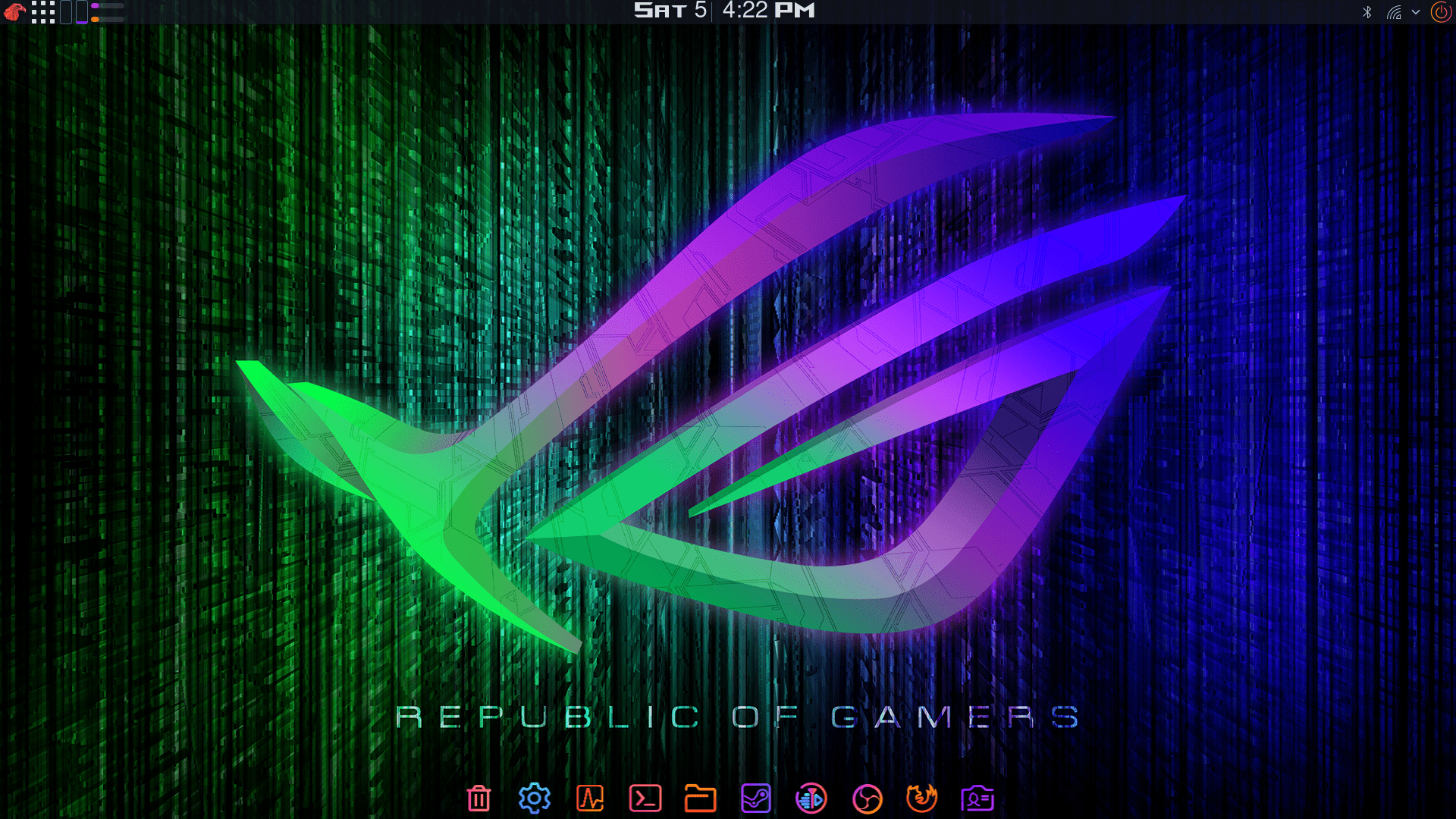Switch to the second virtual desktop
The image size is (1456, 819).
click(82, 12)
